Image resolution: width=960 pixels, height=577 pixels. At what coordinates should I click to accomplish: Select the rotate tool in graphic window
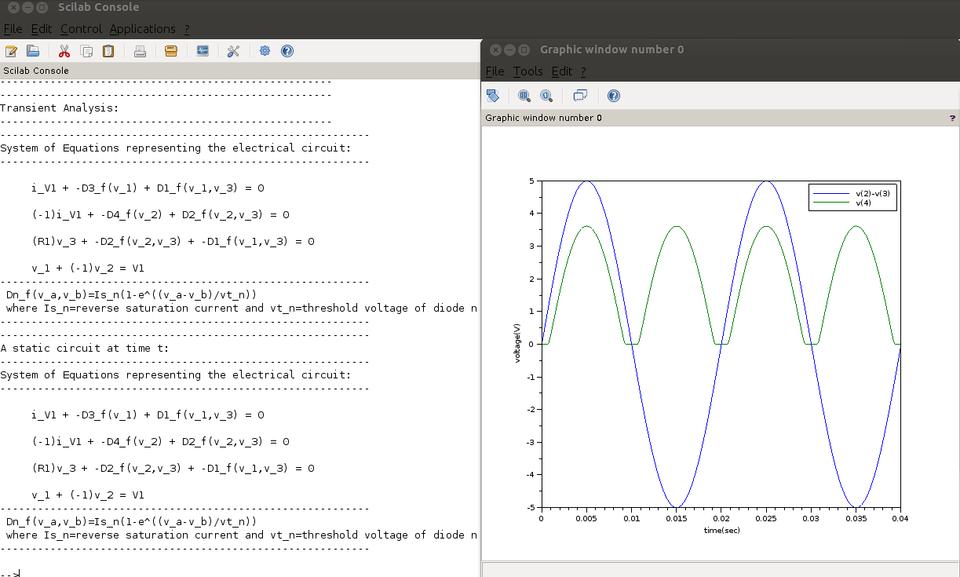pyautogui.click(x=492, y=96)
